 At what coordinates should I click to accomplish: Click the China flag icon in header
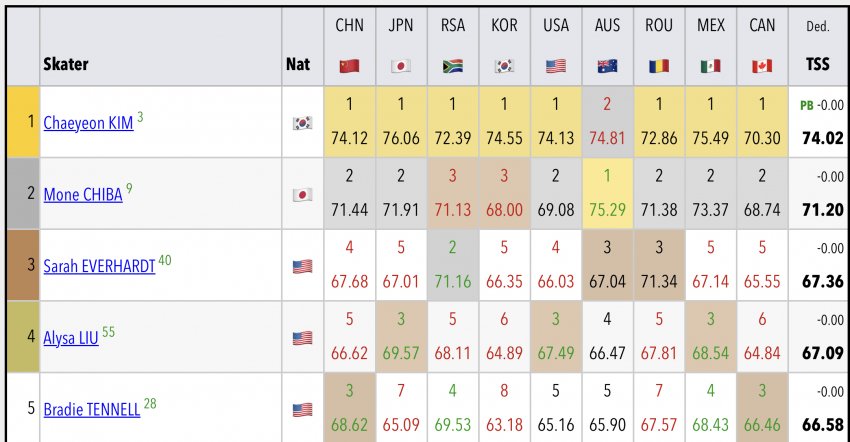click(349, 66)
